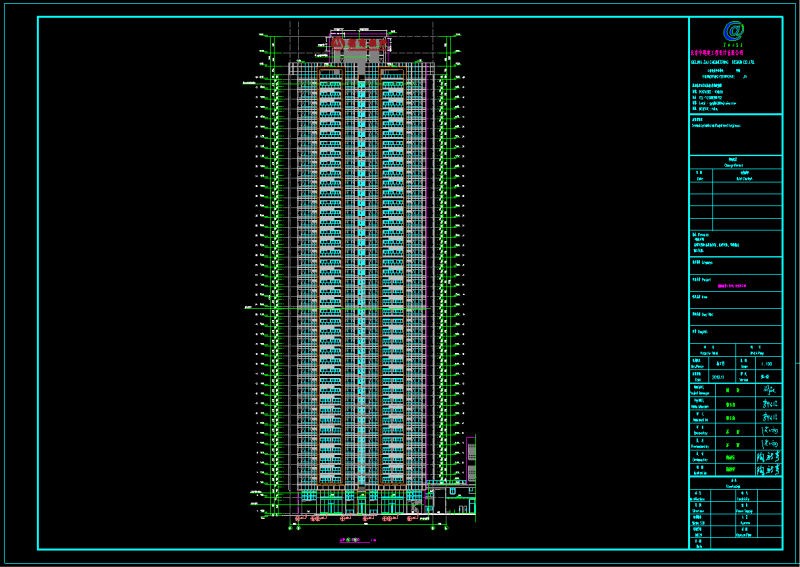Click the ground floor podium of the tower
This screenshot has height=567, width=800.
[x=362, y=500]
